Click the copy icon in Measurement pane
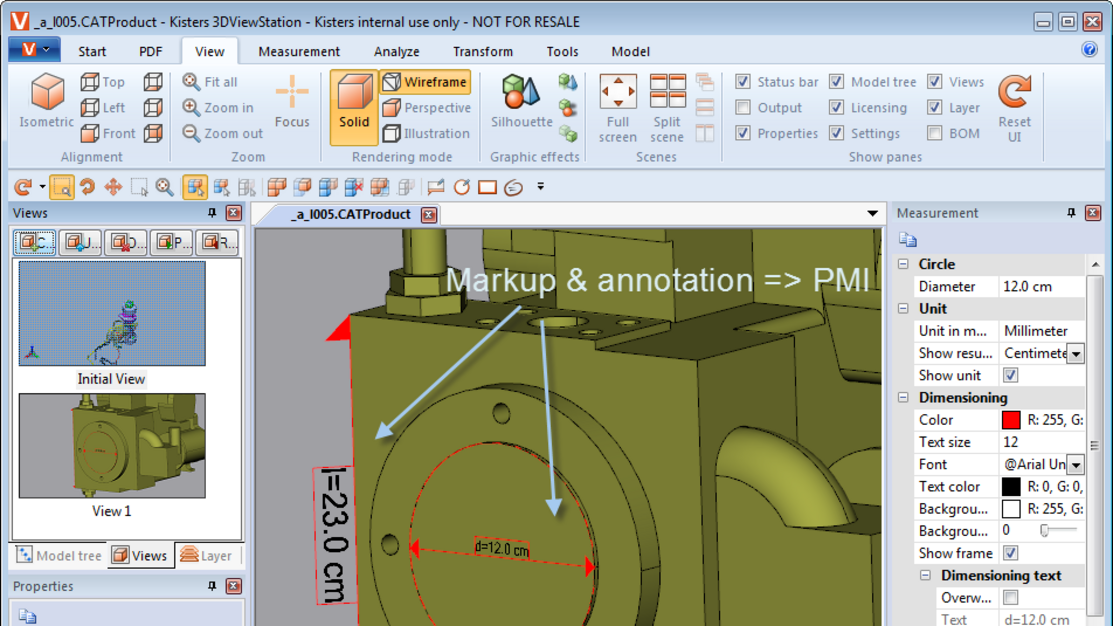Screen dimensions: 1113x626 coord(908,239)
